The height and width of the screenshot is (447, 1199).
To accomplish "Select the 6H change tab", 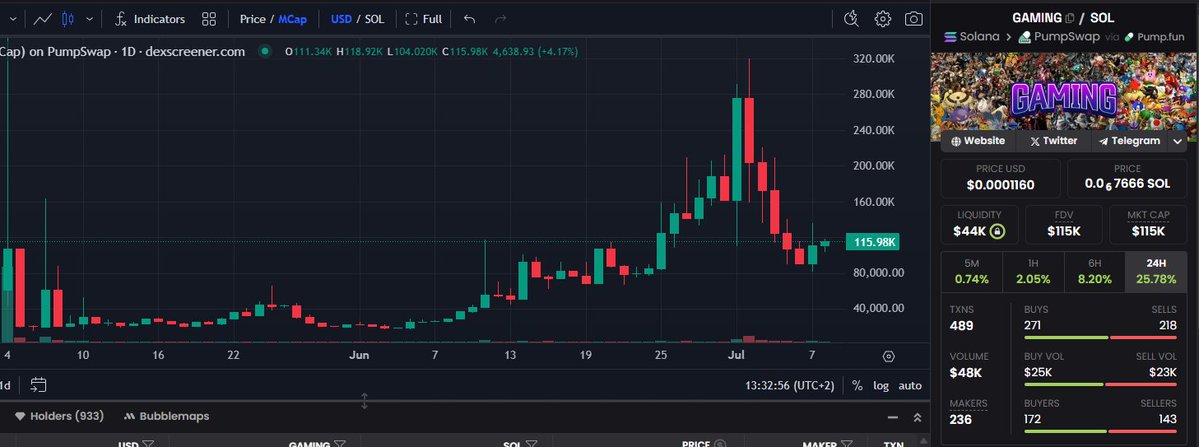I will tap(1094, 271).
